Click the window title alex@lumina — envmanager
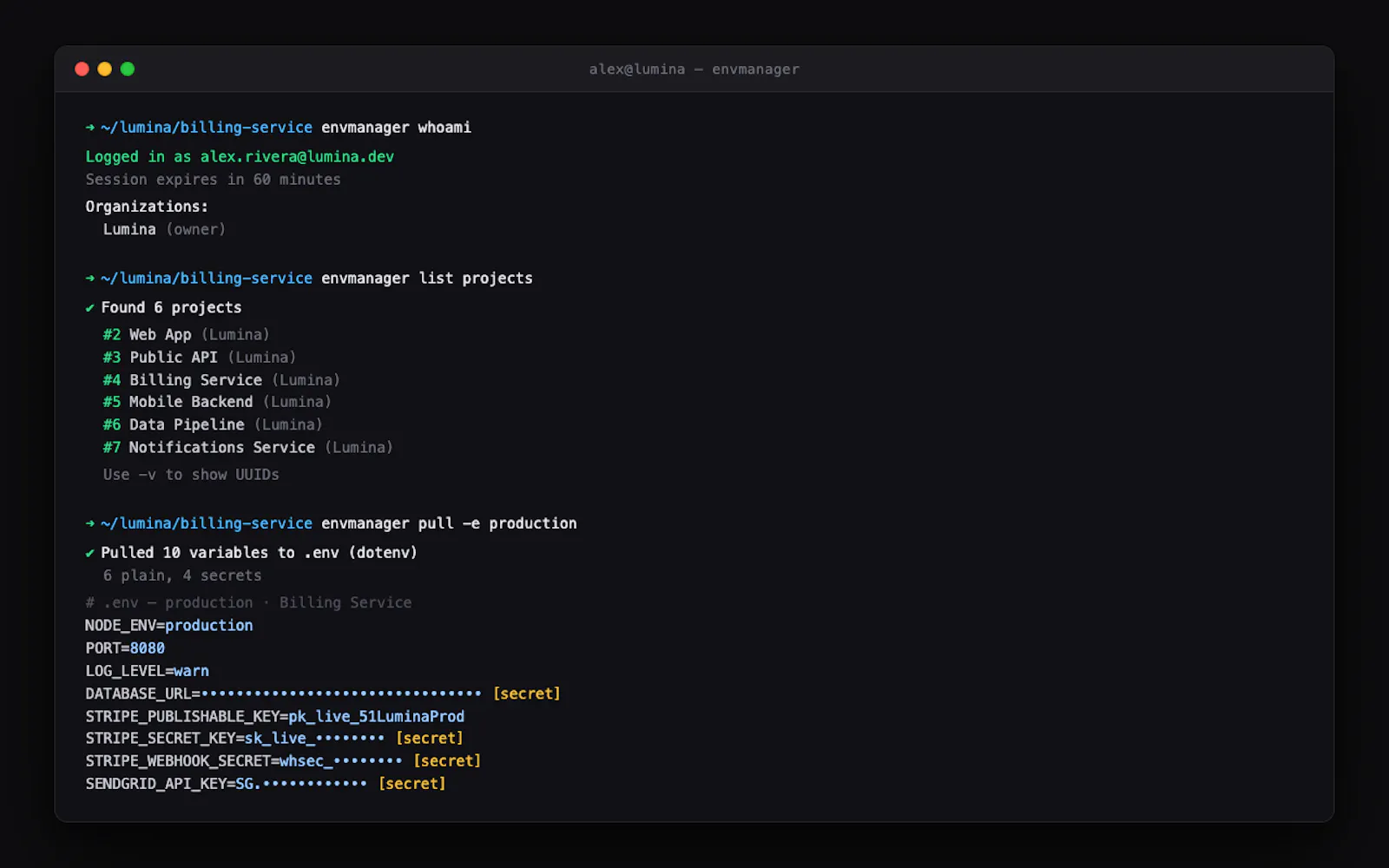 click(x=694, y=69)
